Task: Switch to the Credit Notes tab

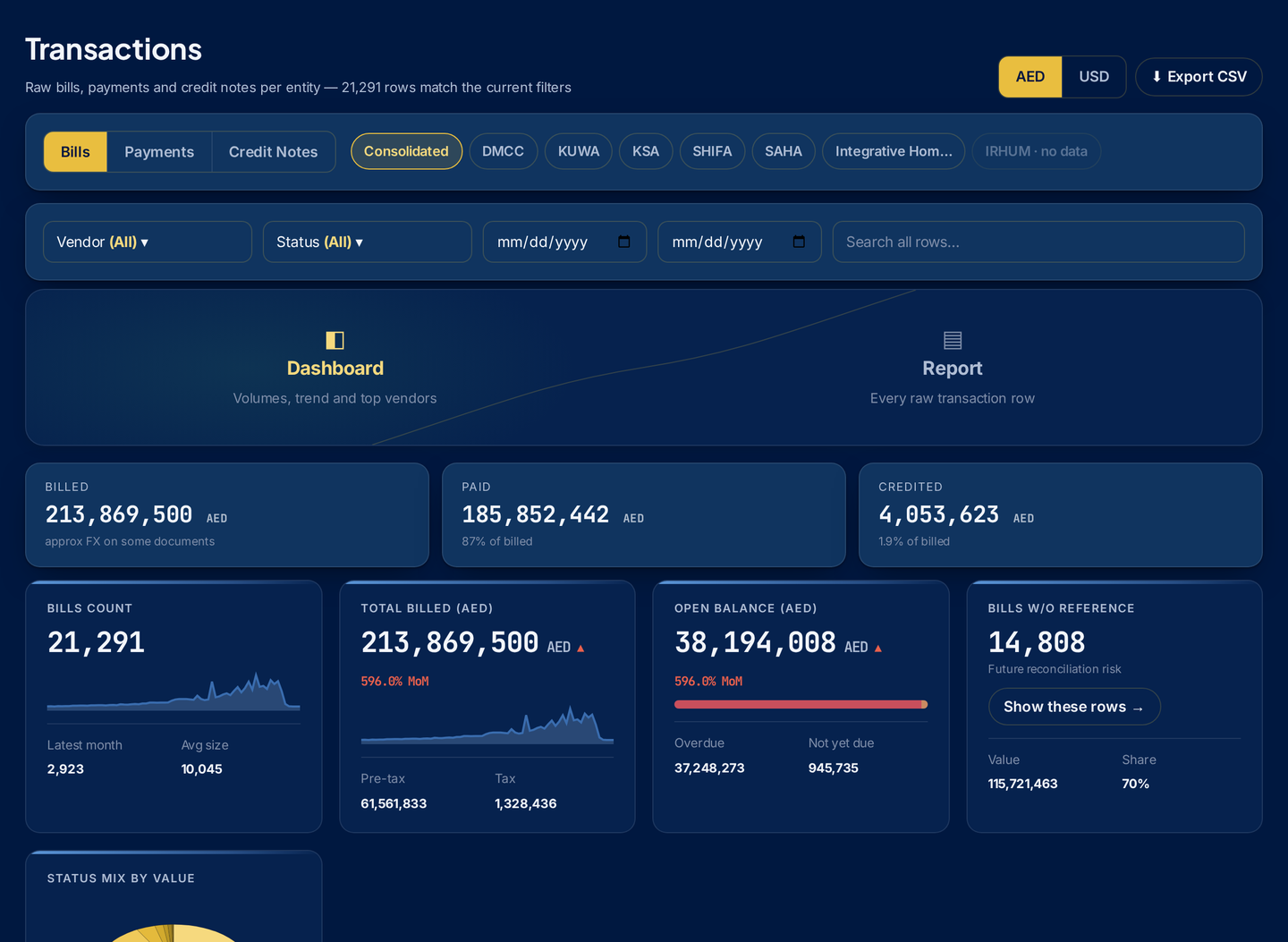Action: pyautogui.click(x=273, y=152)
